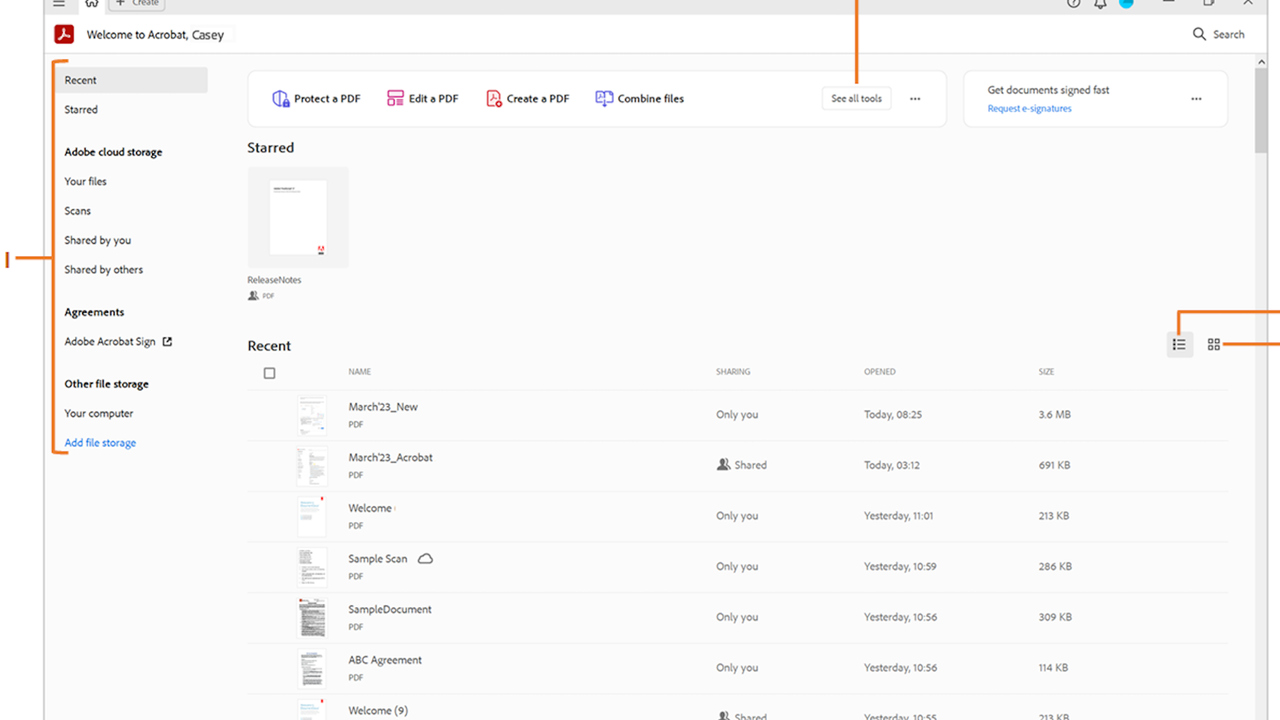
Task: Tick the select-all checkbox in Recent header
Action: [269, 373]
